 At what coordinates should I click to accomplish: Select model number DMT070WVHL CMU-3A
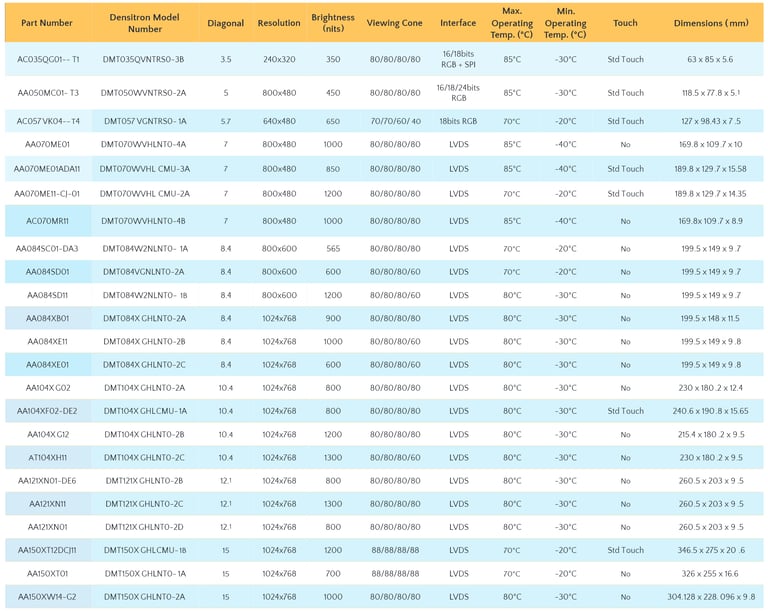144,169
